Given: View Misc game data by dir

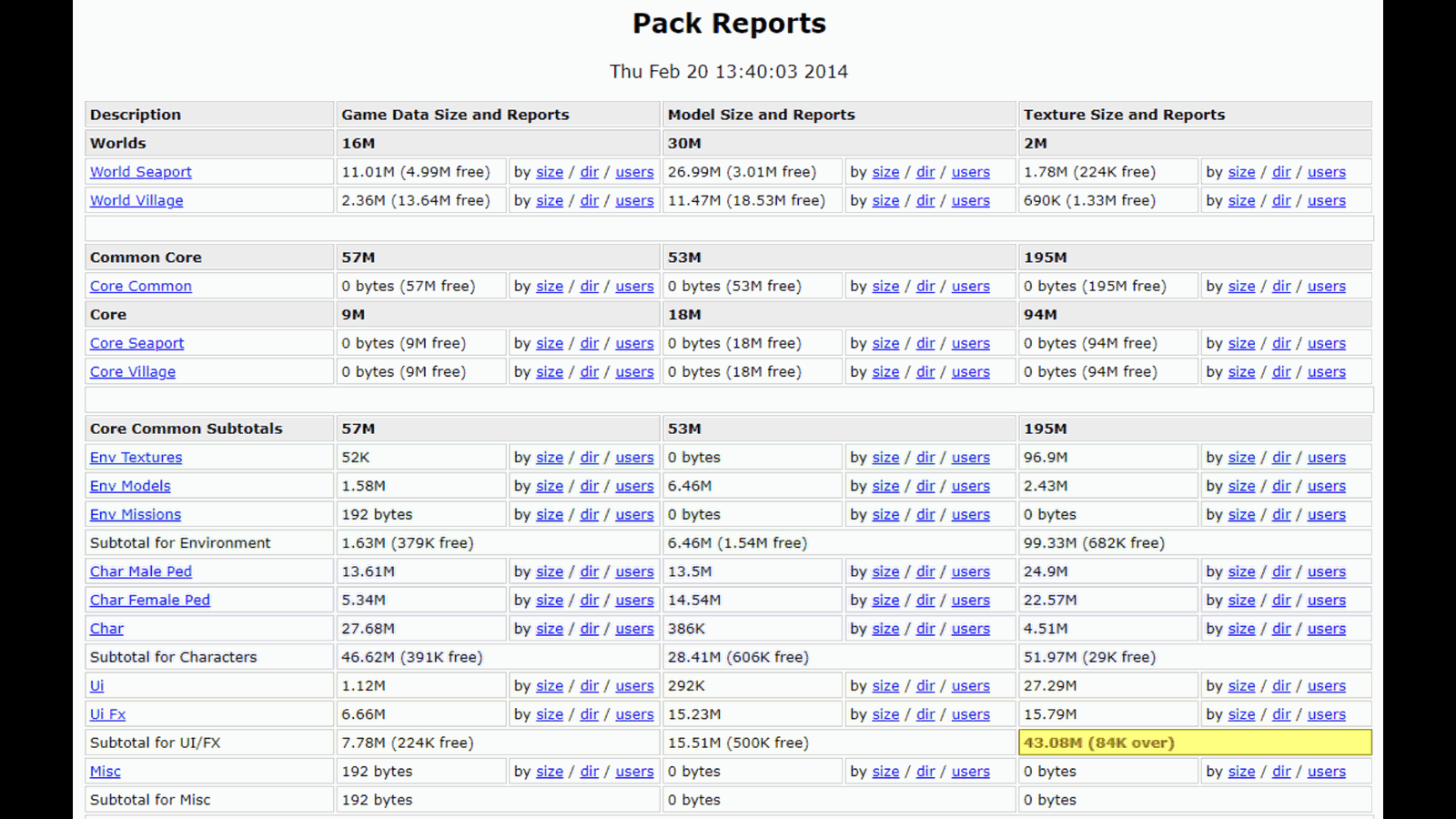Looking at the screenshot, I should click(590, 771).
